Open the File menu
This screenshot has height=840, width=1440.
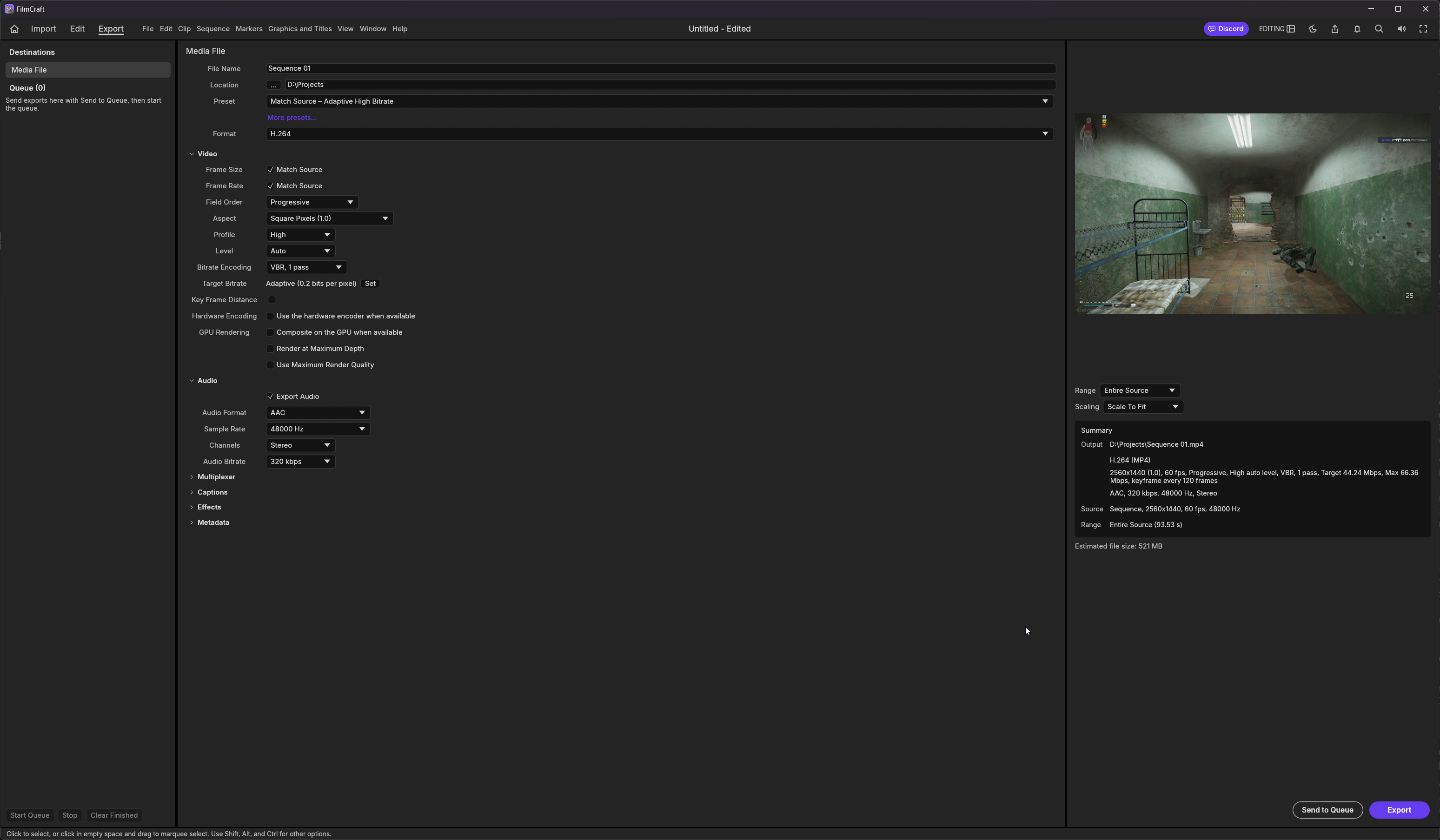coord(147,28)
